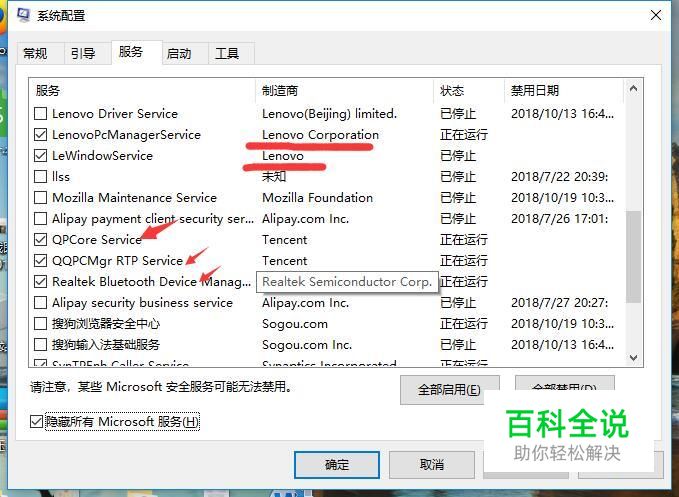679x497 pixels.
Task: Click the 全部启用(E) button
Action: [449, 390]
